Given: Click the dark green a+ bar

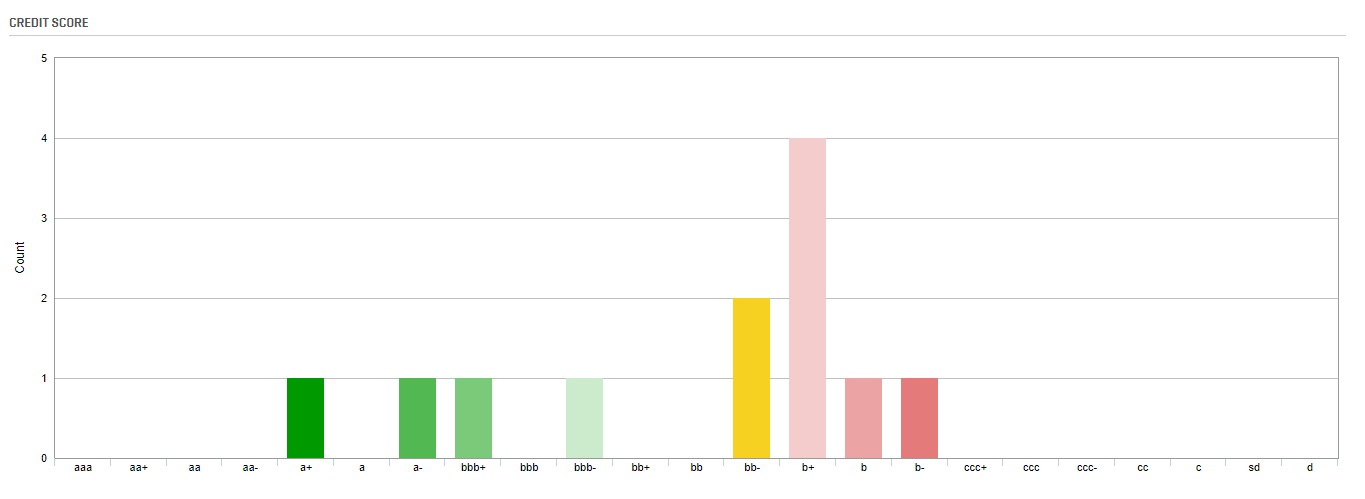Looking at the screenshot, I should click(305, 418).
